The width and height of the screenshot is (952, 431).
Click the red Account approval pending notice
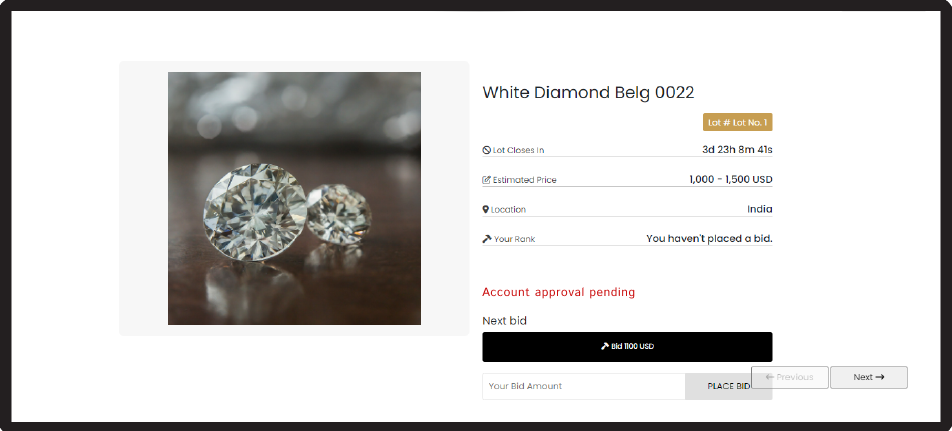tap(558, 292)
